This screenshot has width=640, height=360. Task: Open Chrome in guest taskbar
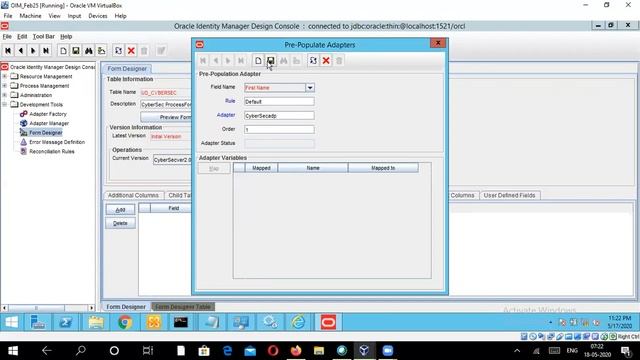pos(125,322)
